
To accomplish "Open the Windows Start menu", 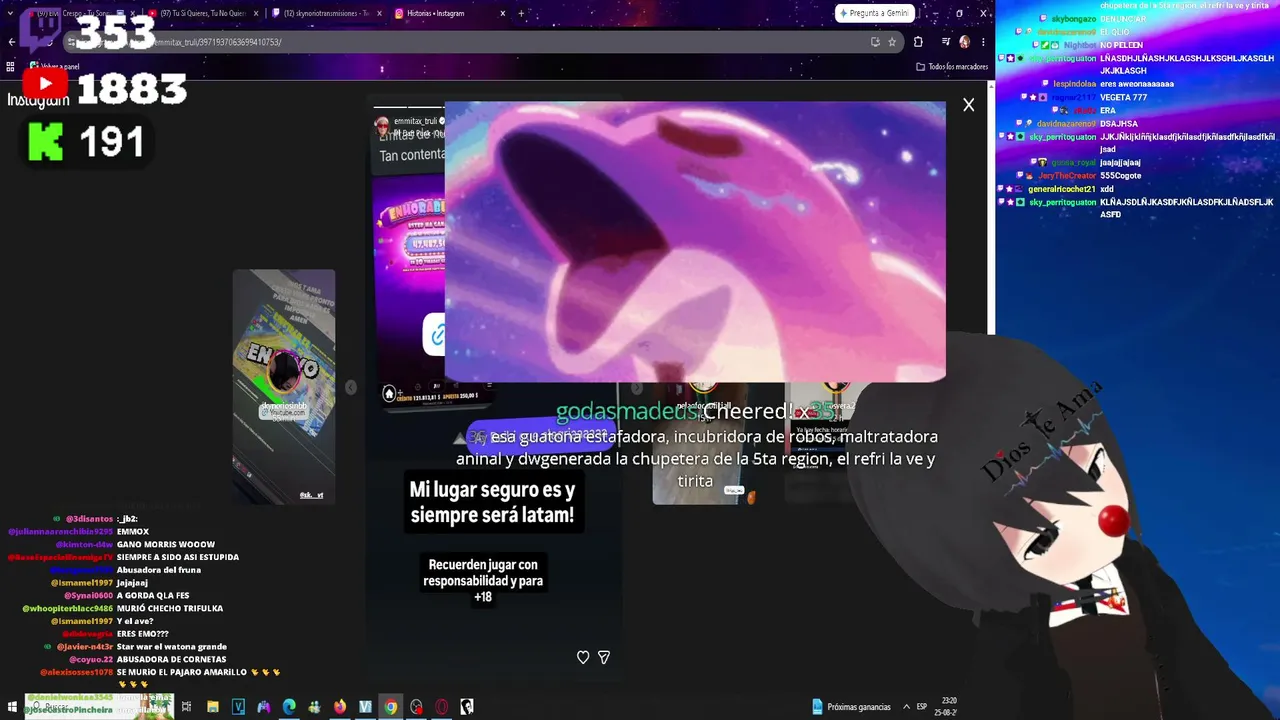I will [12, 707].
